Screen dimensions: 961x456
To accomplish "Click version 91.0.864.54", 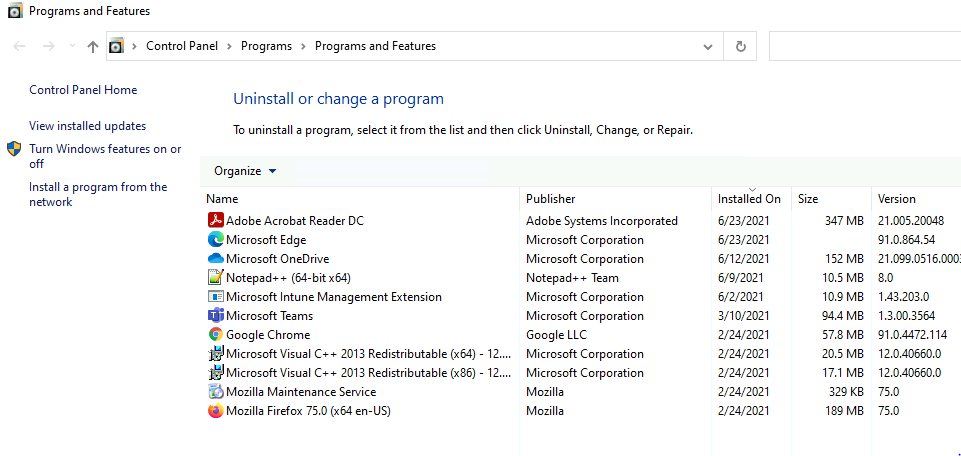I will 906,240.
